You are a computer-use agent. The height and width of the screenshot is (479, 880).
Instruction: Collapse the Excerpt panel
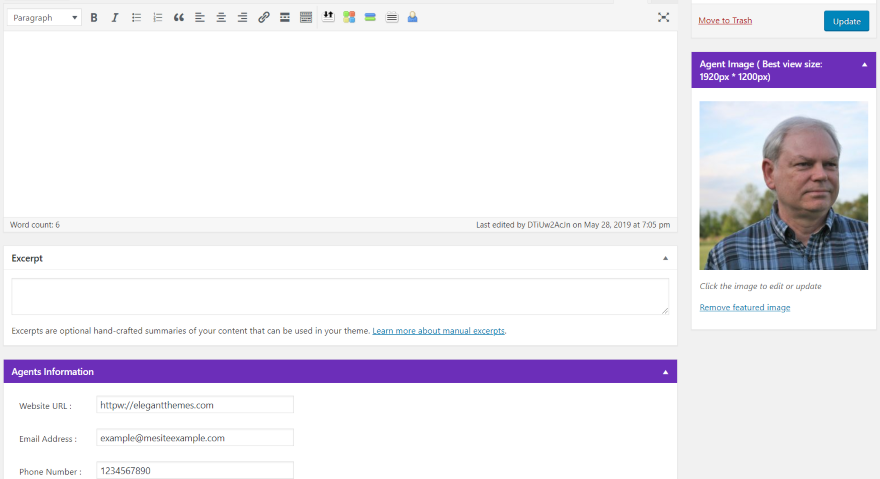pyautogui.click(x=665, y=258)
